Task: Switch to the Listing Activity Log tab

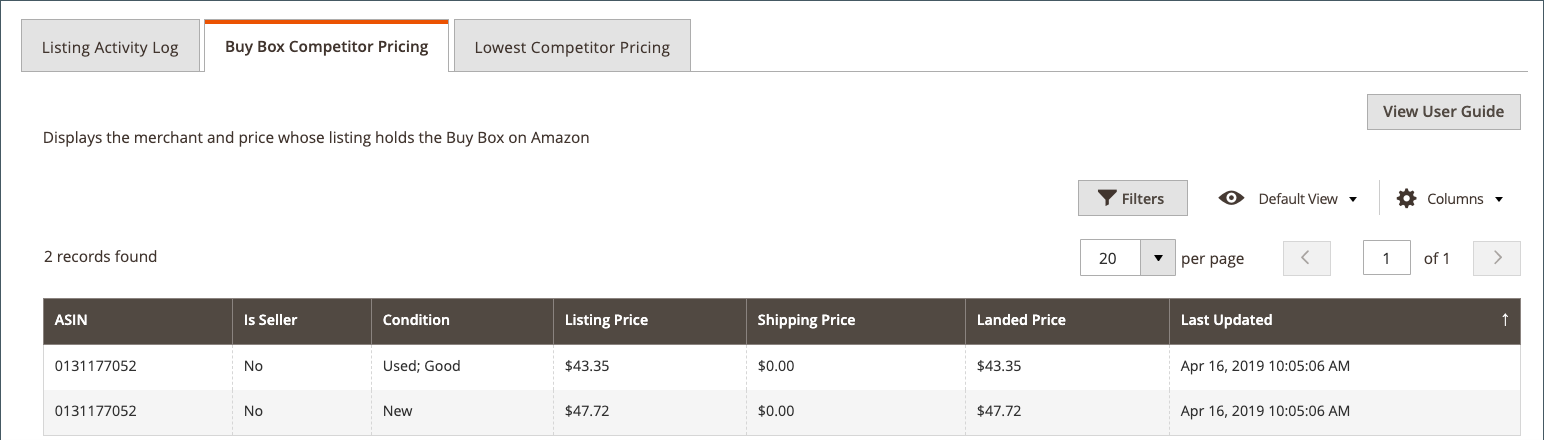Action: coord(110,48)
